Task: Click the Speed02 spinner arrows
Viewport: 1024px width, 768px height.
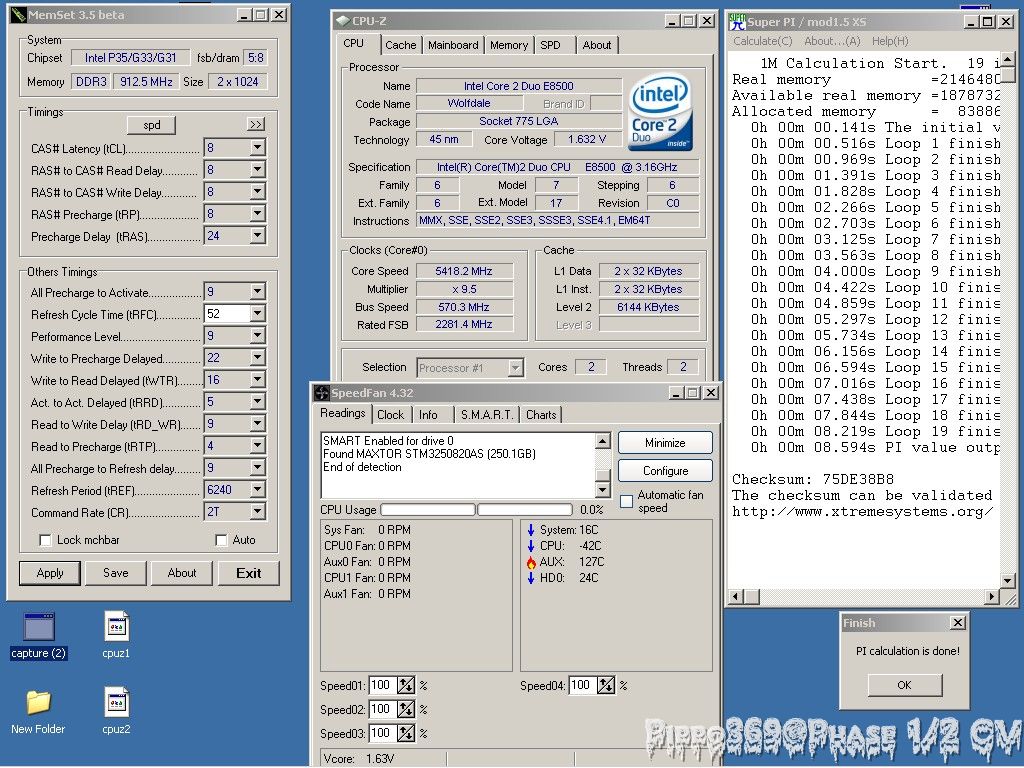Action: 406,709
